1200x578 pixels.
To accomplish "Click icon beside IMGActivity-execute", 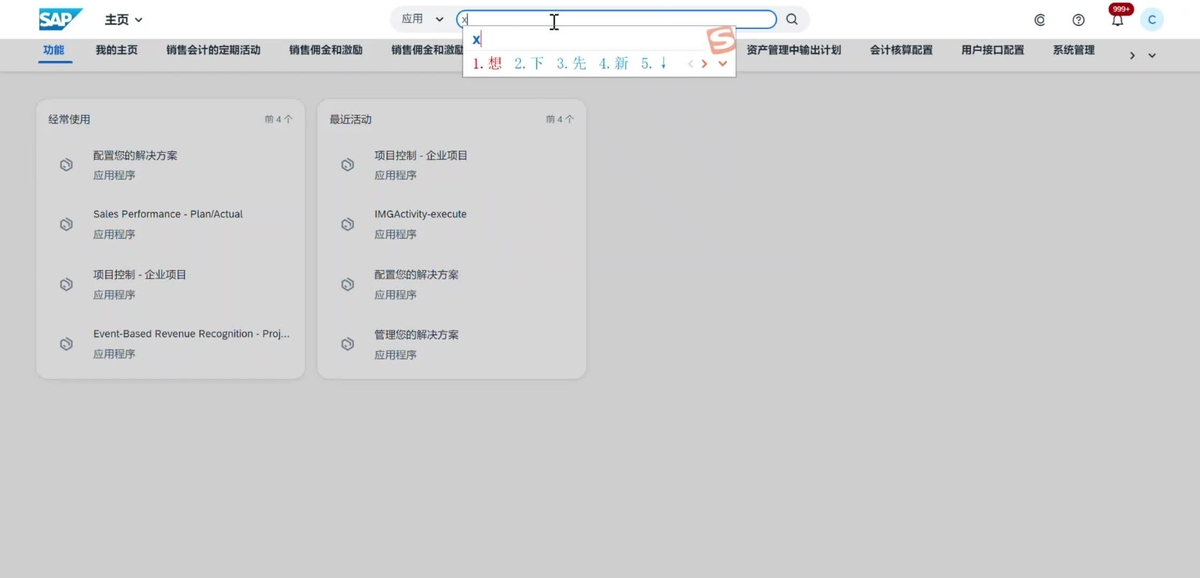I will point(348,224).
